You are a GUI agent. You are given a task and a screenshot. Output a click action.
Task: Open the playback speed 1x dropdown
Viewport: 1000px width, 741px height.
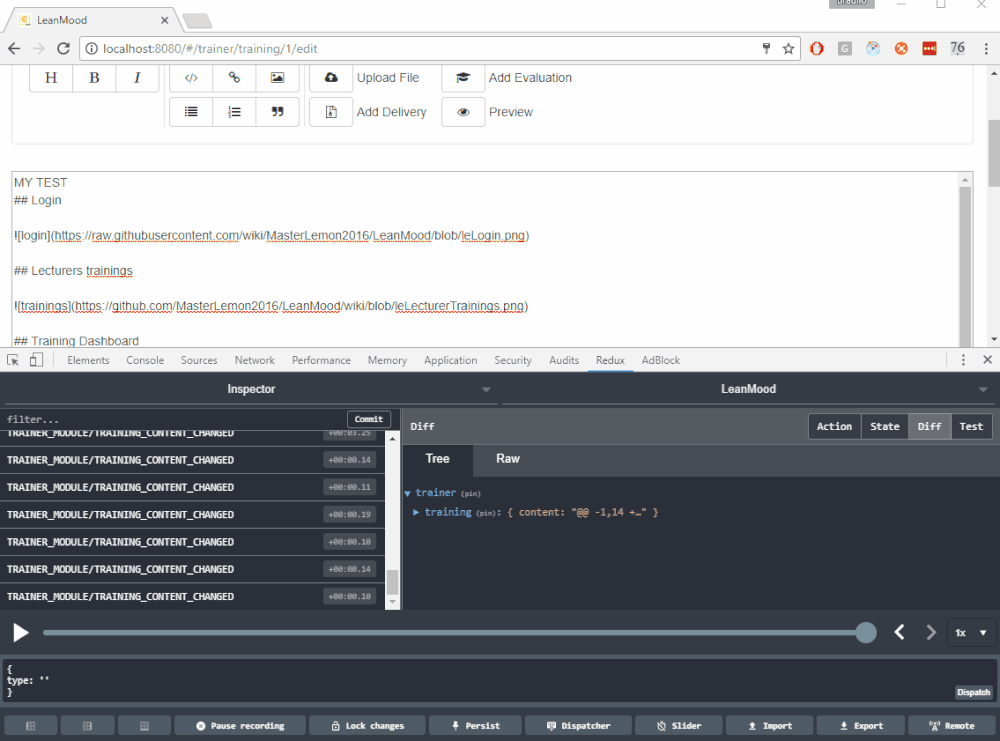click(x=968, y=632)
